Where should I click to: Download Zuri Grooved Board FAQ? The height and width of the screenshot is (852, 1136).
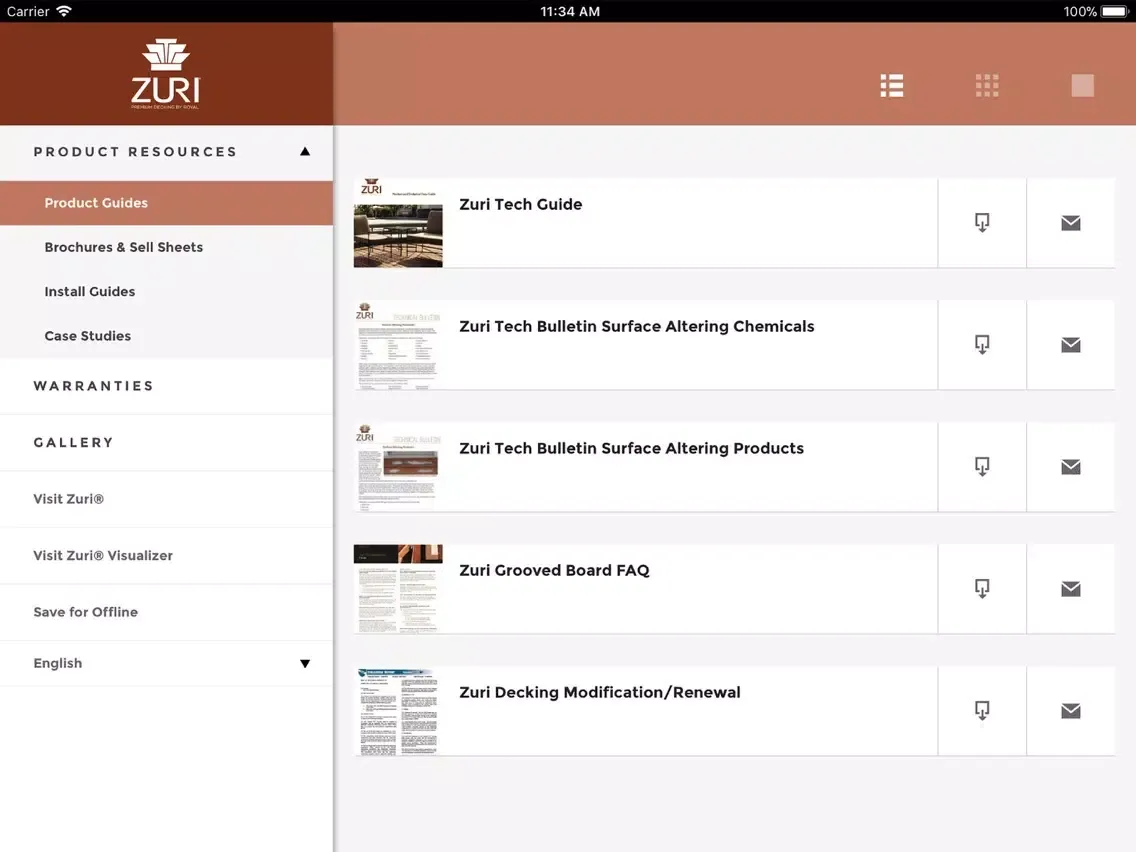982,588
